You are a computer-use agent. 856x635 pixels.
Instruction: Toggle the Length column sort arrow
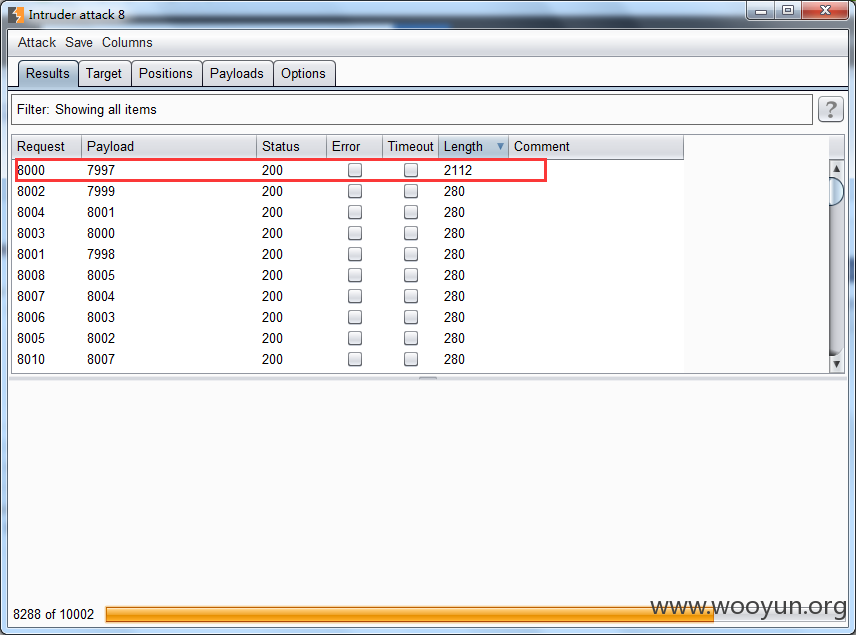(x=500, y=146)
